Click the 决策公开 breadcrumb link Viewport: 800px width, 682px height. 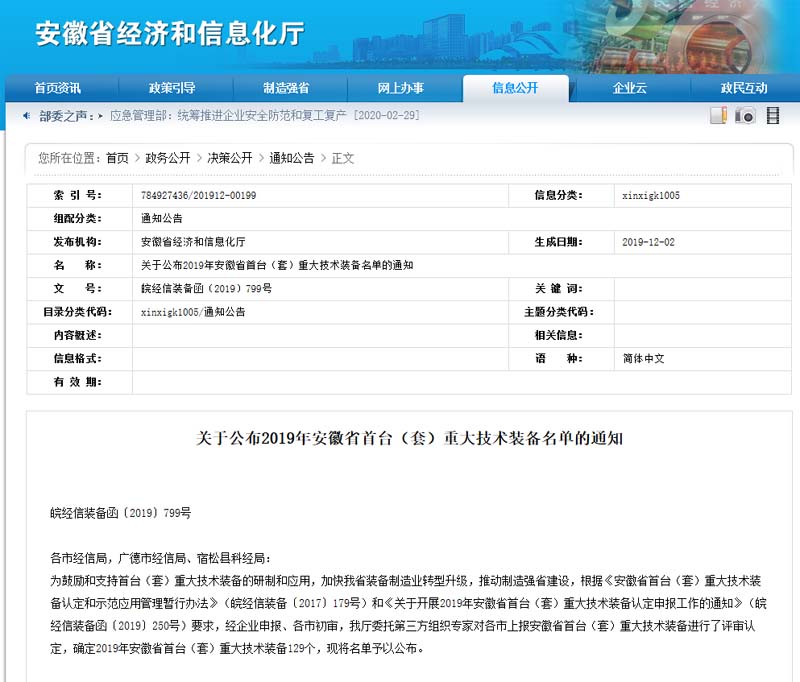click(x=229, y=158)
